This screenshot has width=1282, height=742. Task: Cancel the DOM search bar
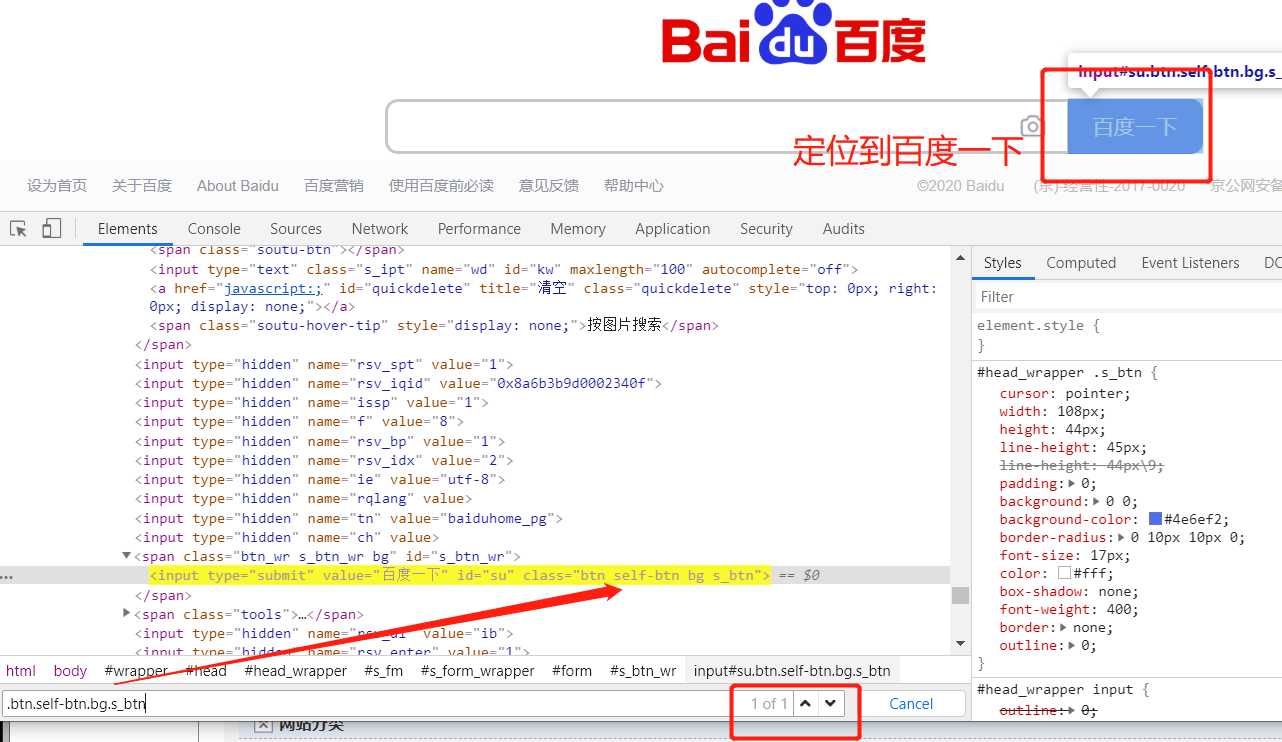[911, 704]
